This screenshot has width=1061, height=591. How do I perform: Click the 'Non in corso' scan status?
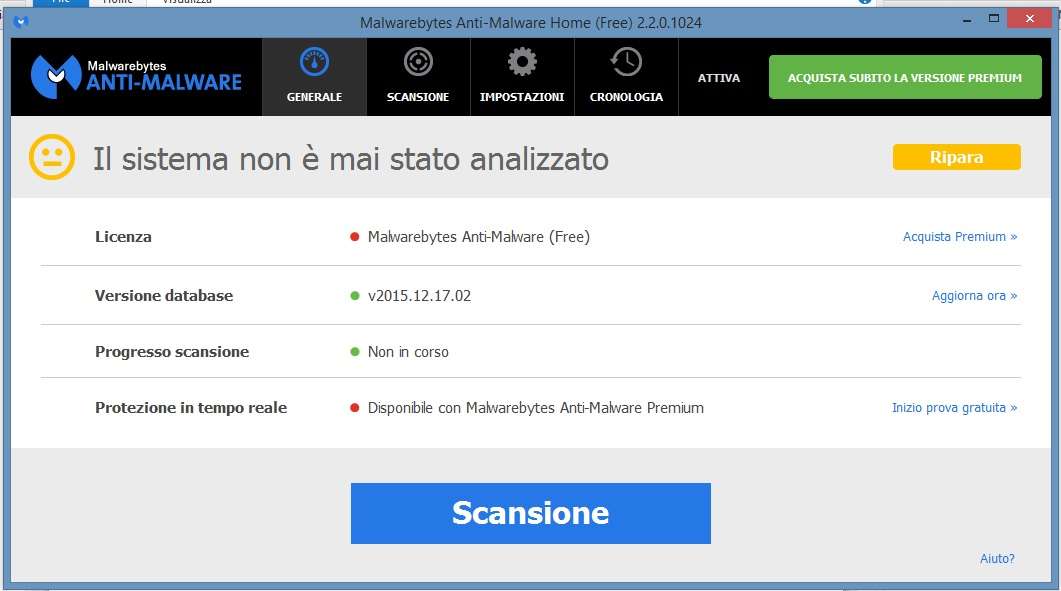click(x=408, y=352)
